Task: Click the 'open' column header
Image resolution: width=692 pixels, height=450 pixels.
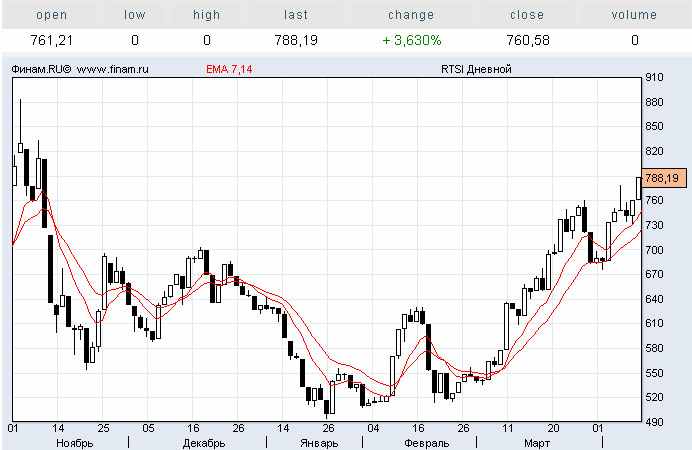Action: (52, 15)
